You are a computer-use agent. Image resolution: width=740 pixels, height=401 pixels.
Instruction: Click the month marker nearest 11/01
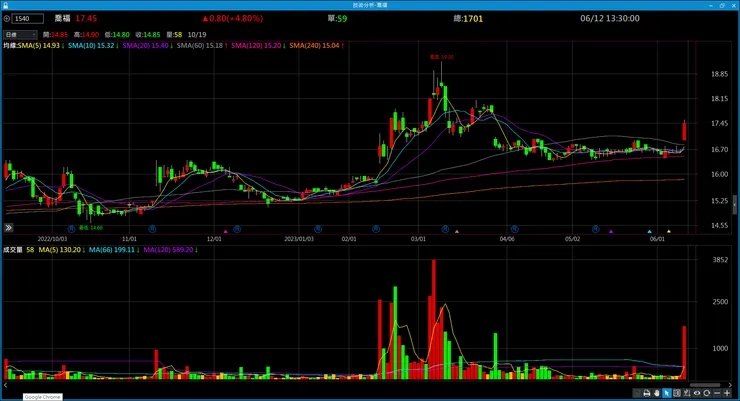pyautogui.click(x=152, y=229)
